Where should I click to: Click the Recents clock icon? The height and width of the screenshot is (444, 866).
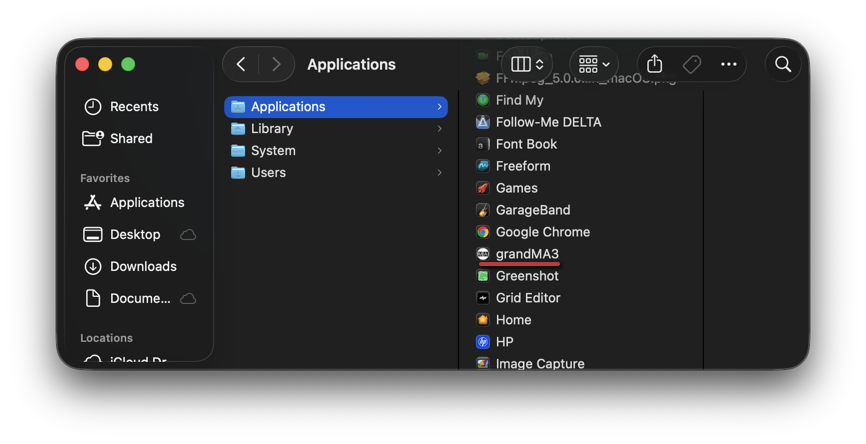(x=92, y=107)
